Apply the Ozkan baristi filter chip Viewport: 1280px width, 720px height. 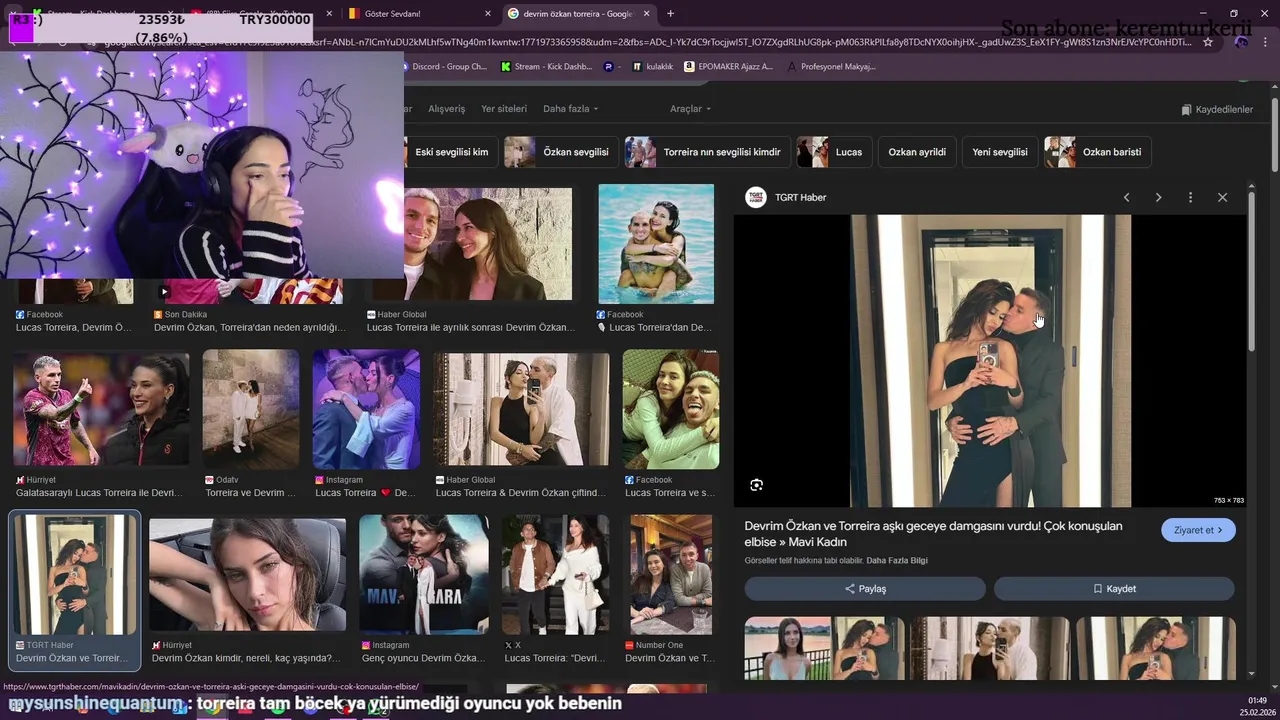pos(1097,152)
